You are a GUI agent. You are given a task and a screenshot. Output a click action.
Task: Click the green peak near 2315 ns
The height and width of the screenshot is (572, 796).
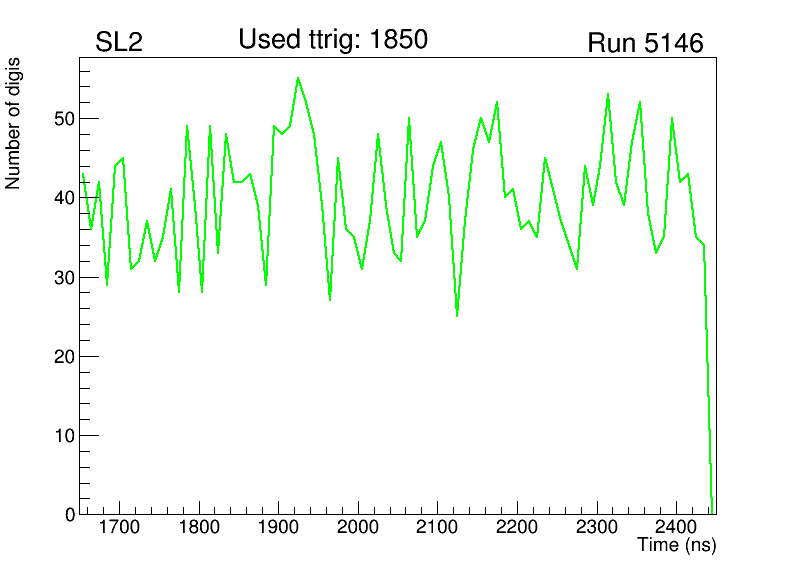tap(608, 94)
